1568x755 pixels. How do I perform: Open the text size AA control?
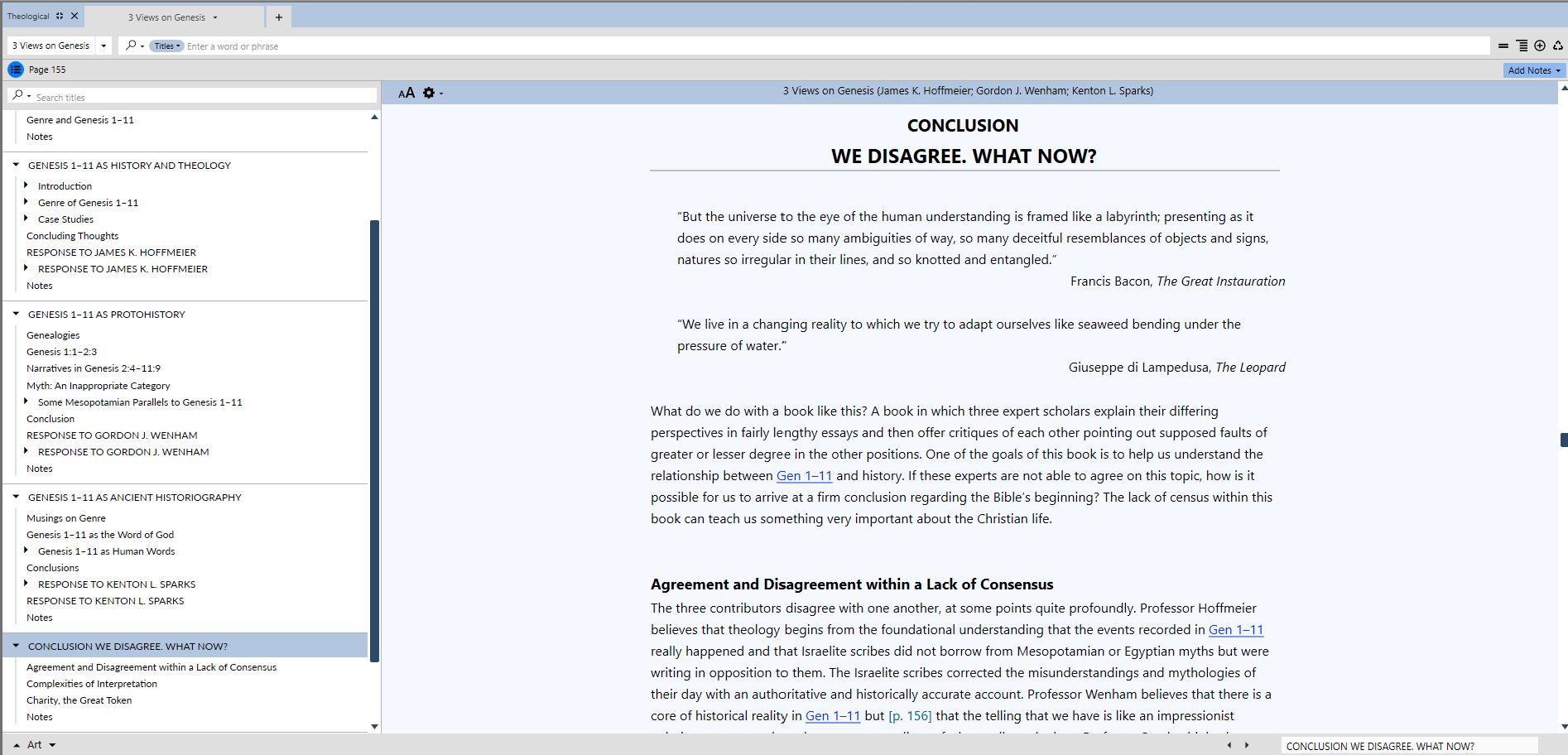click(406, 93)
